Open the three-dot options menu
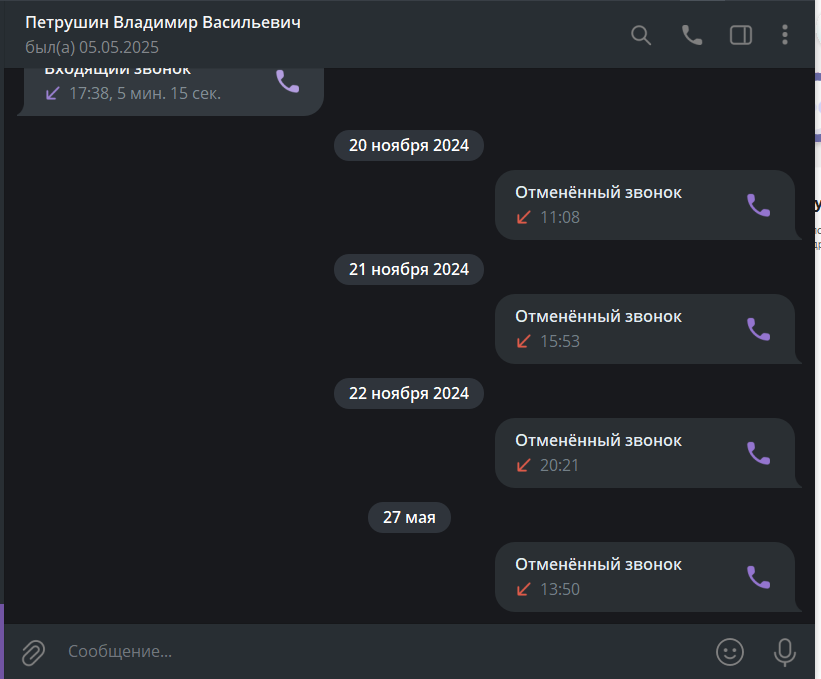 784,35
